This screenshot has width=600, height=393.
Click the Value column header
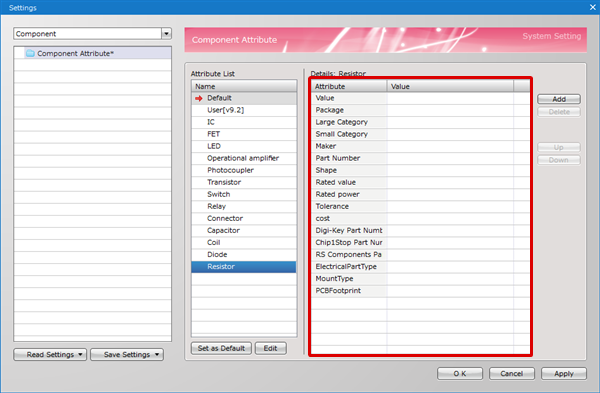coord(450,86)
